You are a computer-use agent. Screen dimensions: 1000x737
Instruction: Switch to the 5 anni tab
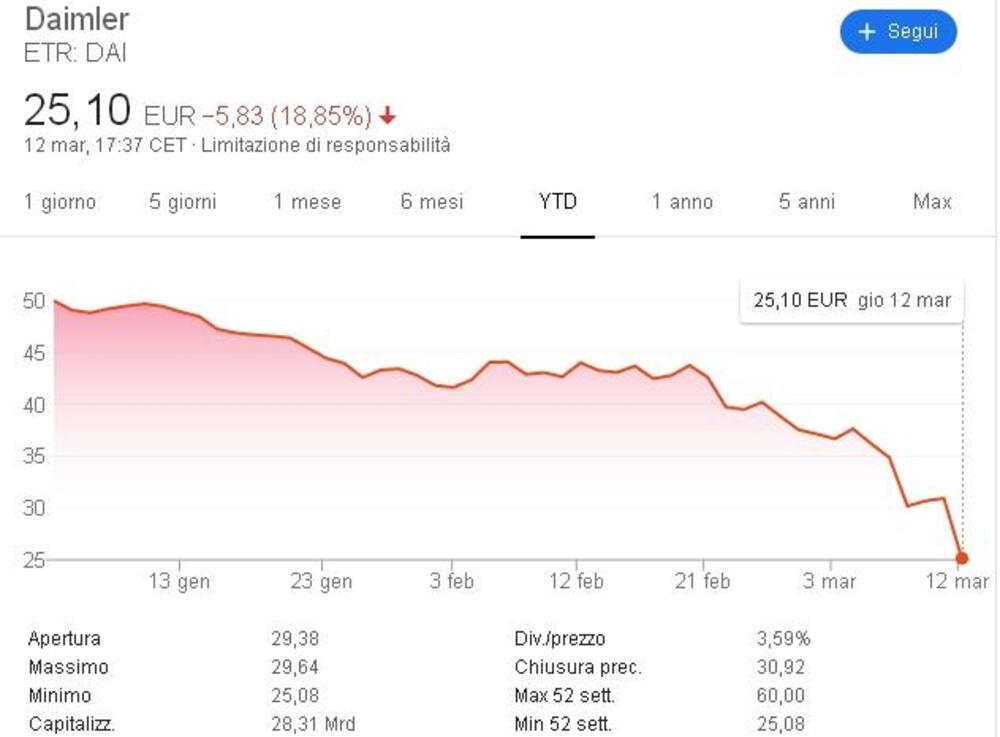(x=806, y=202)
